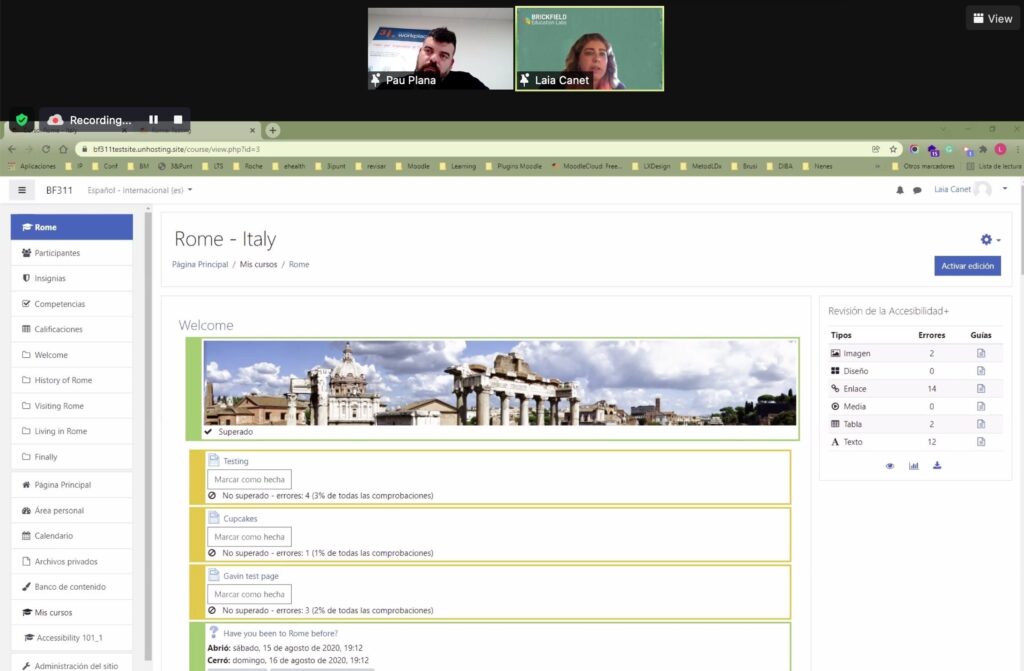Open the accessibility bar chart report icon
1024x671 pixels.
pyautogui.click(x=913, y=465)
